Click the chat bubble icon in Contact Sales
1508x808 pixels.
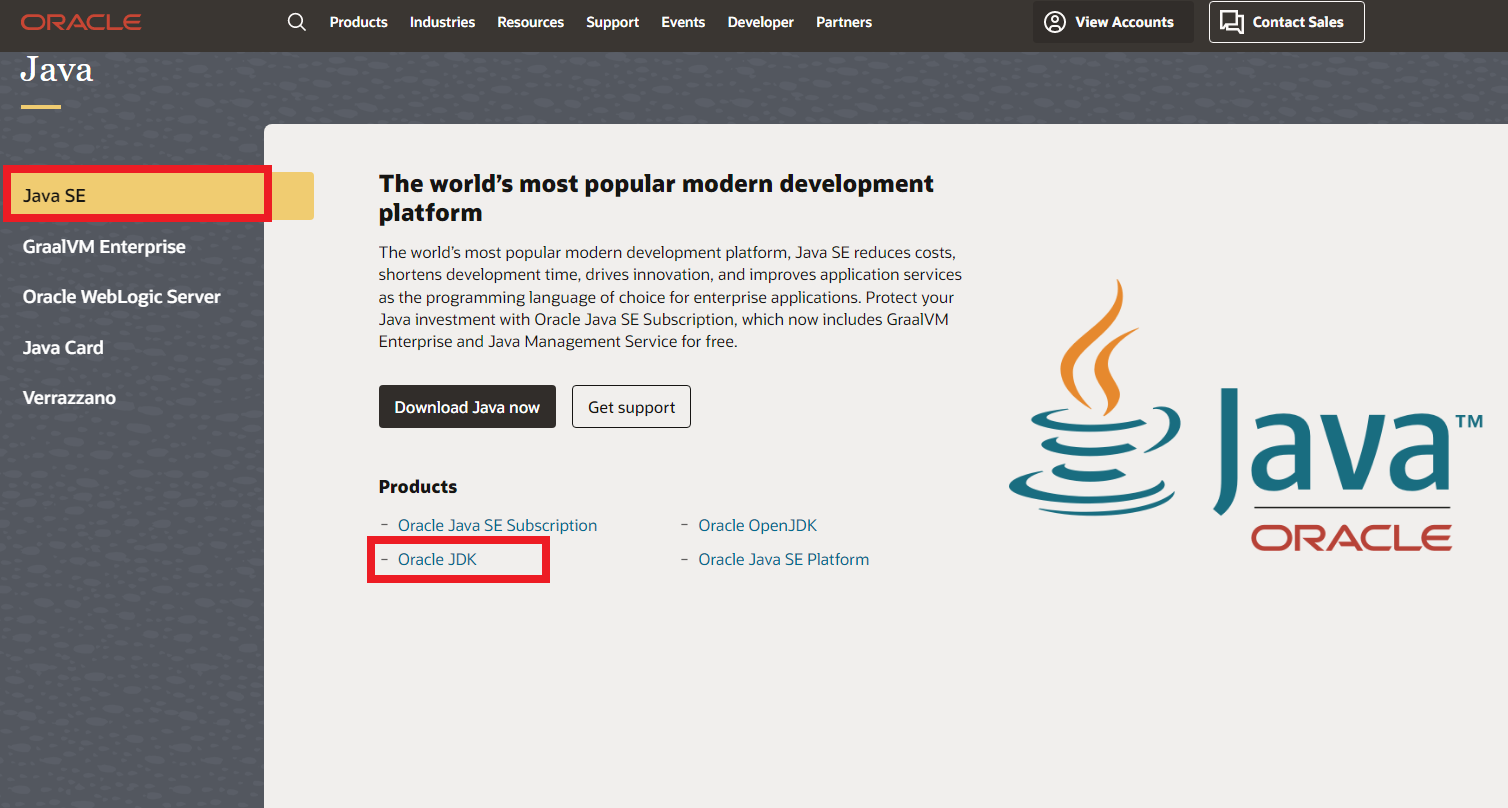[x=1232, y=22]
